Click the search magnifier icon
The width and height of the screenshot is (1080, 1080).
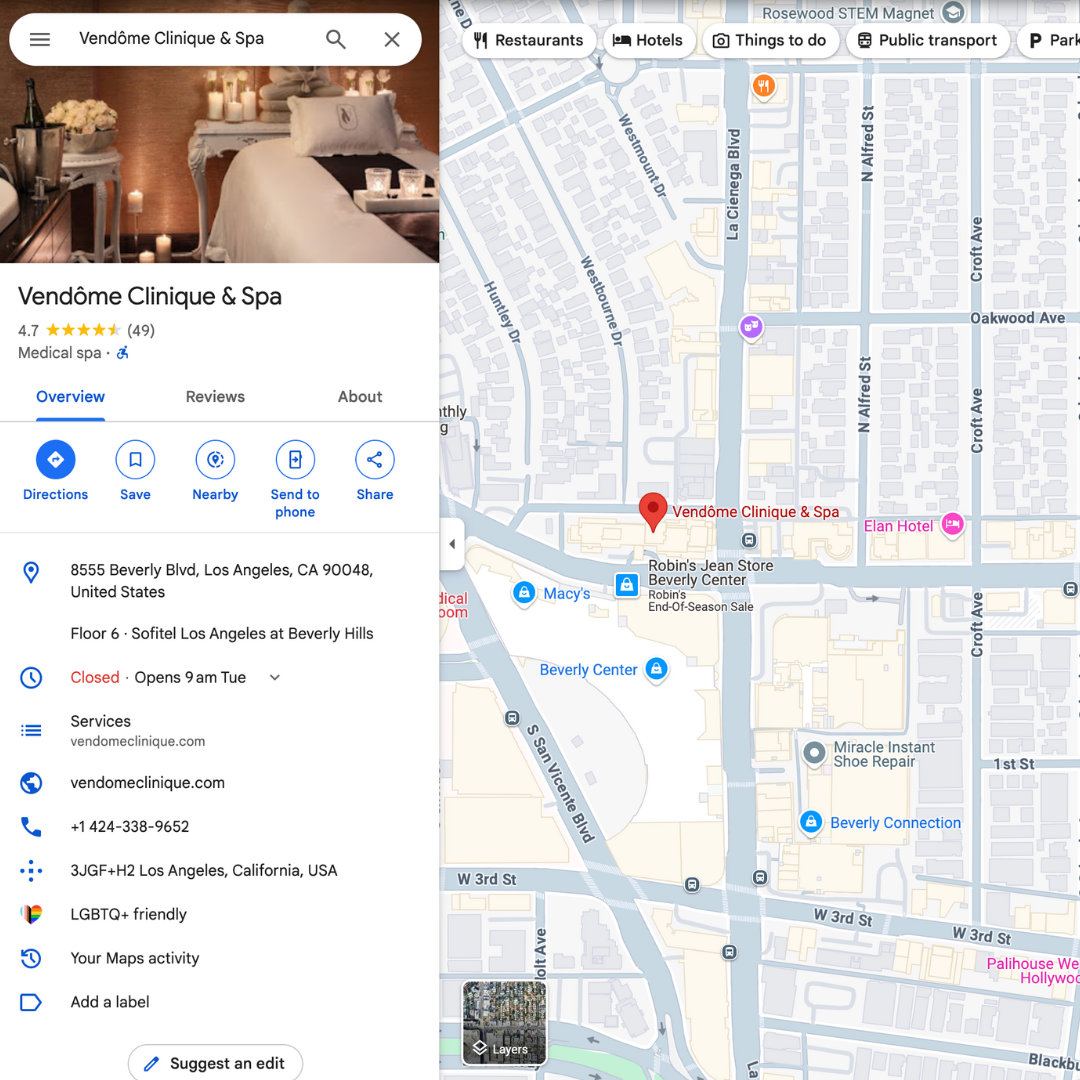[335, 39]
